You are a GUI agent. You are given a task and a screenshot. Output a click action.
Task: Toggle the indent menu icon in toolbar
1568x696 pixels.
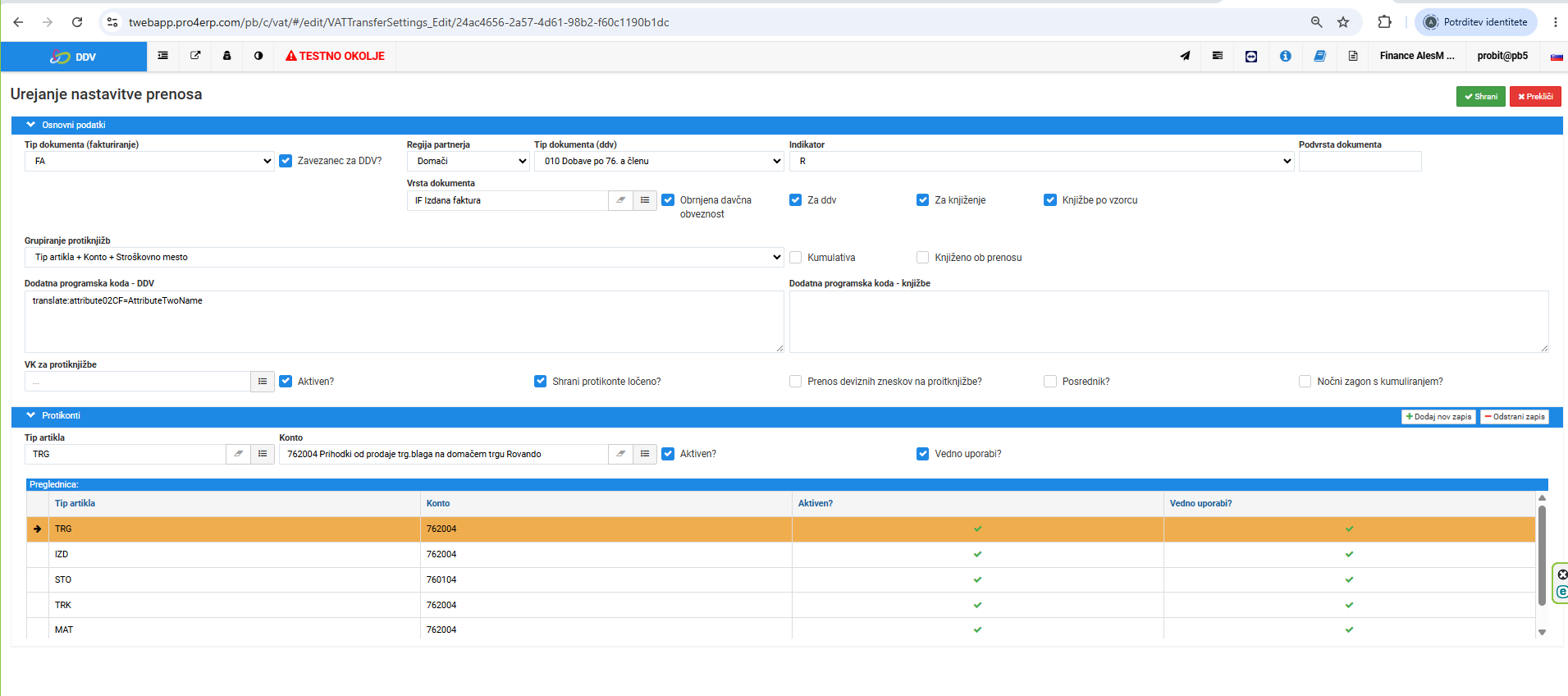pyautogui.click(x=163, y=56)
